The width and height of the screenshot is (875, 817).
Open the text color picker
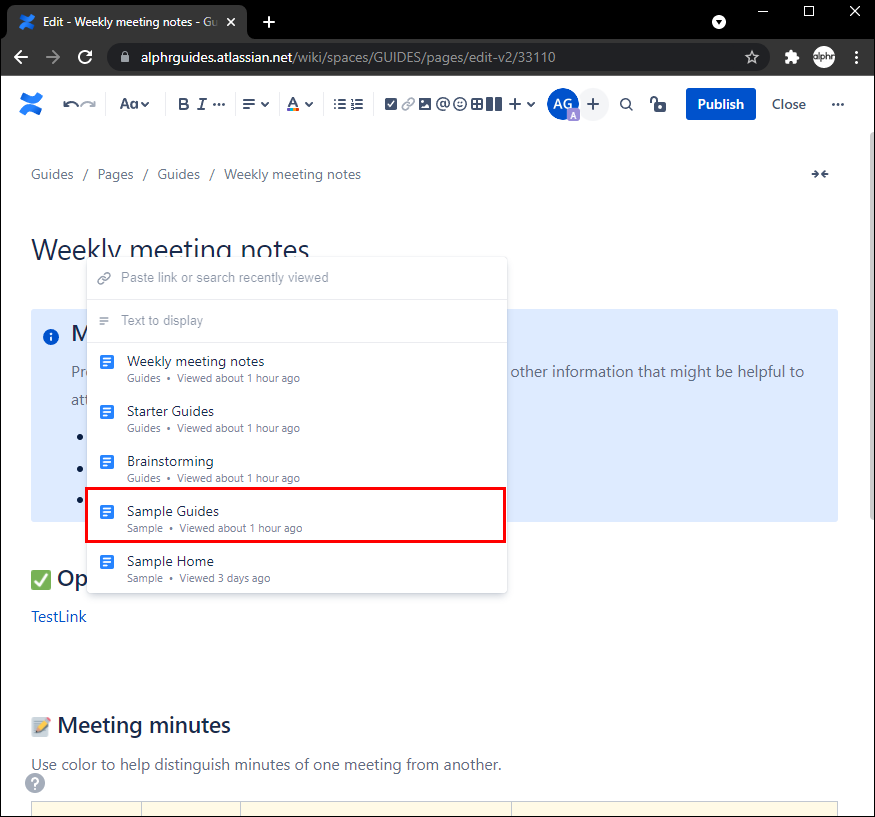click(300, 104)
